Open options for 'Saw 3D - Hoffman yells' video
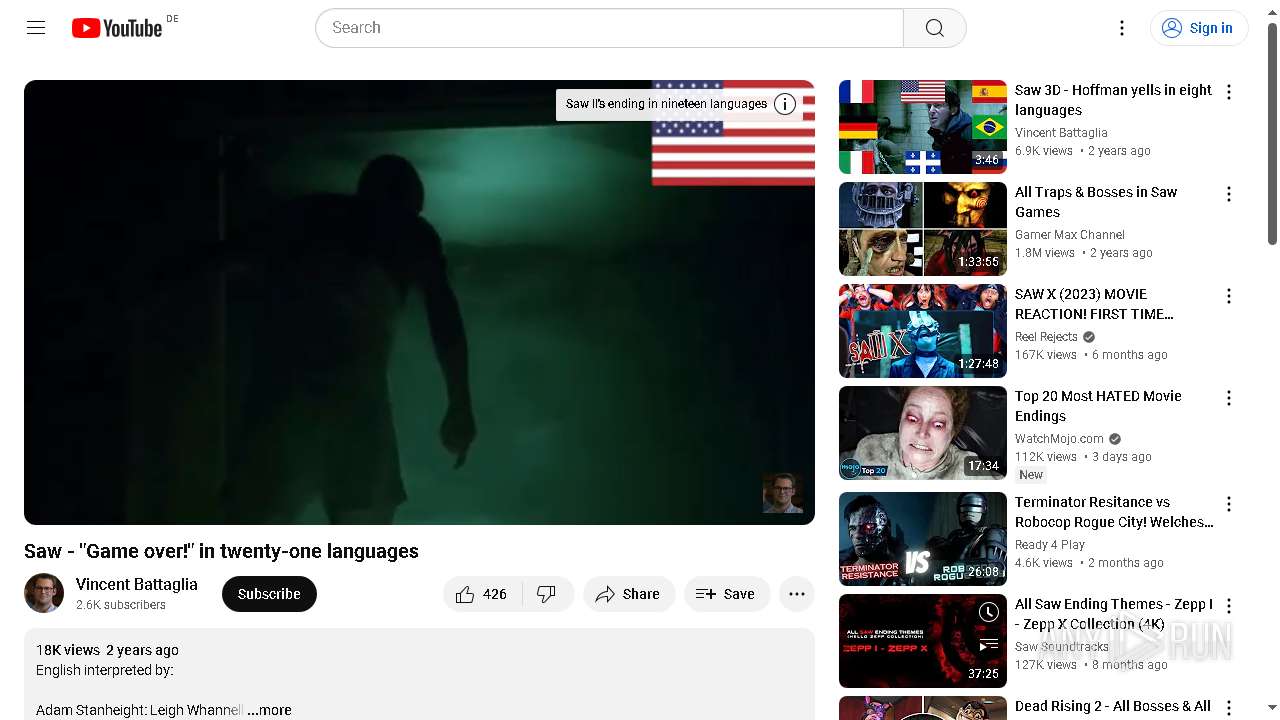 pyautogui.click(x=1229, y=92)
